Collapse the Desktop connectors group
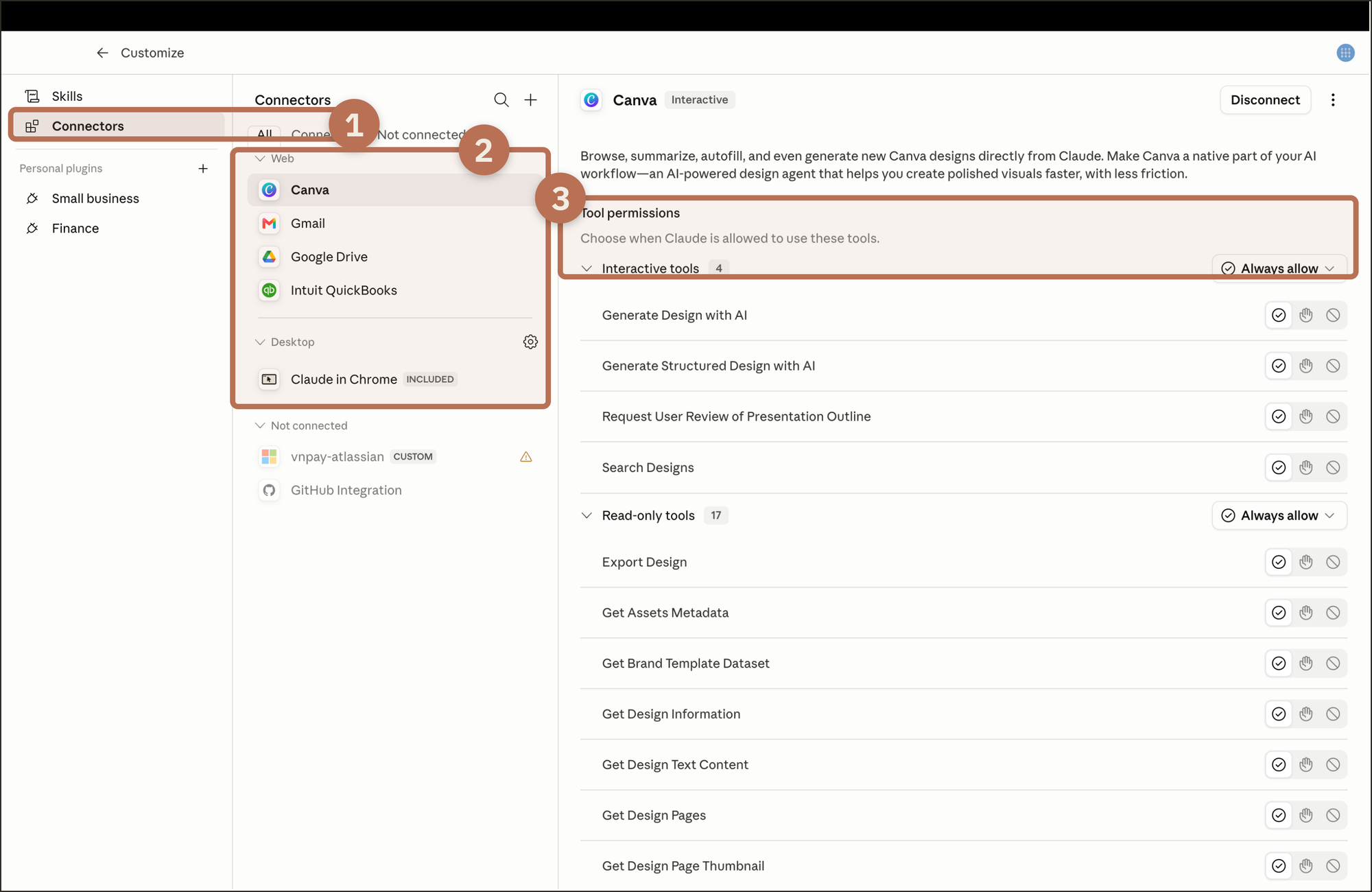 point(260,342)
